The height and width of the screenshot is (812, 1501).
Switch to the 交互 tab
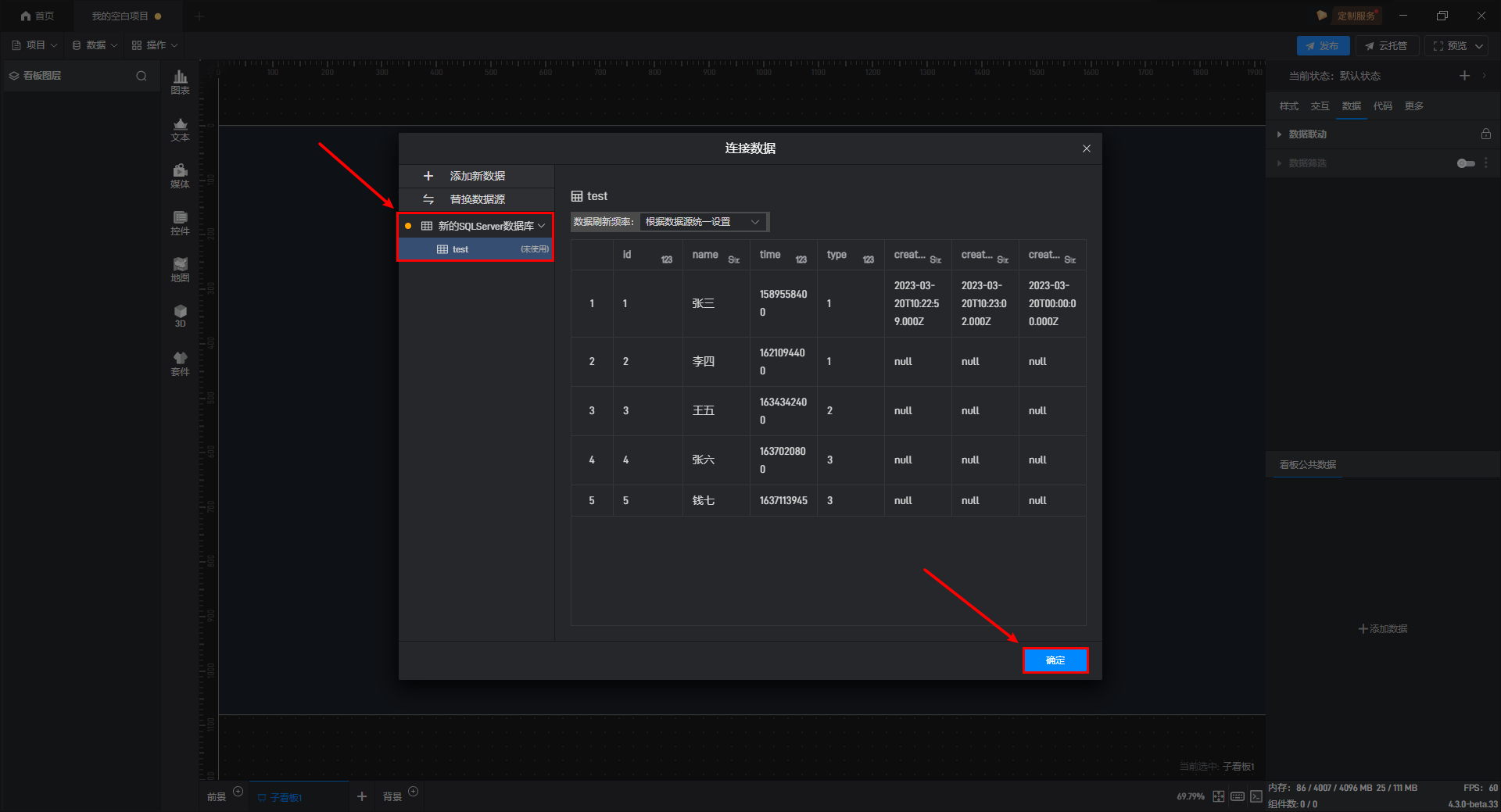click(x=1320, y=106)
